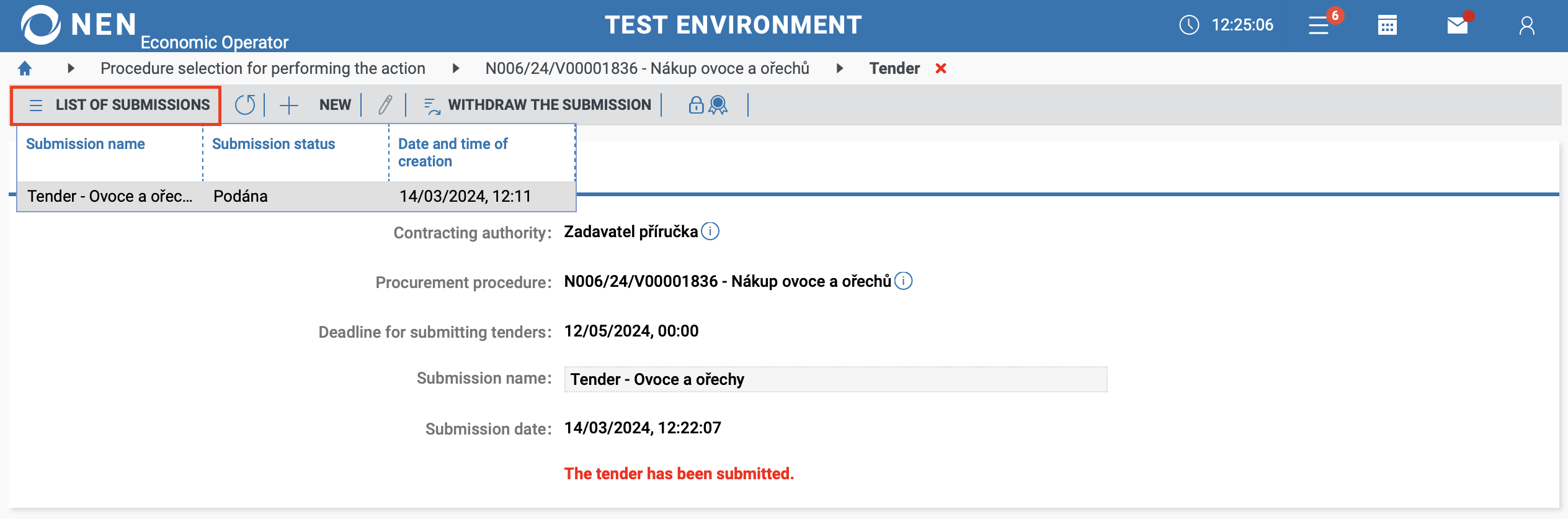
Task: Open the calendar icon in the header
Action: (1387, 25)
